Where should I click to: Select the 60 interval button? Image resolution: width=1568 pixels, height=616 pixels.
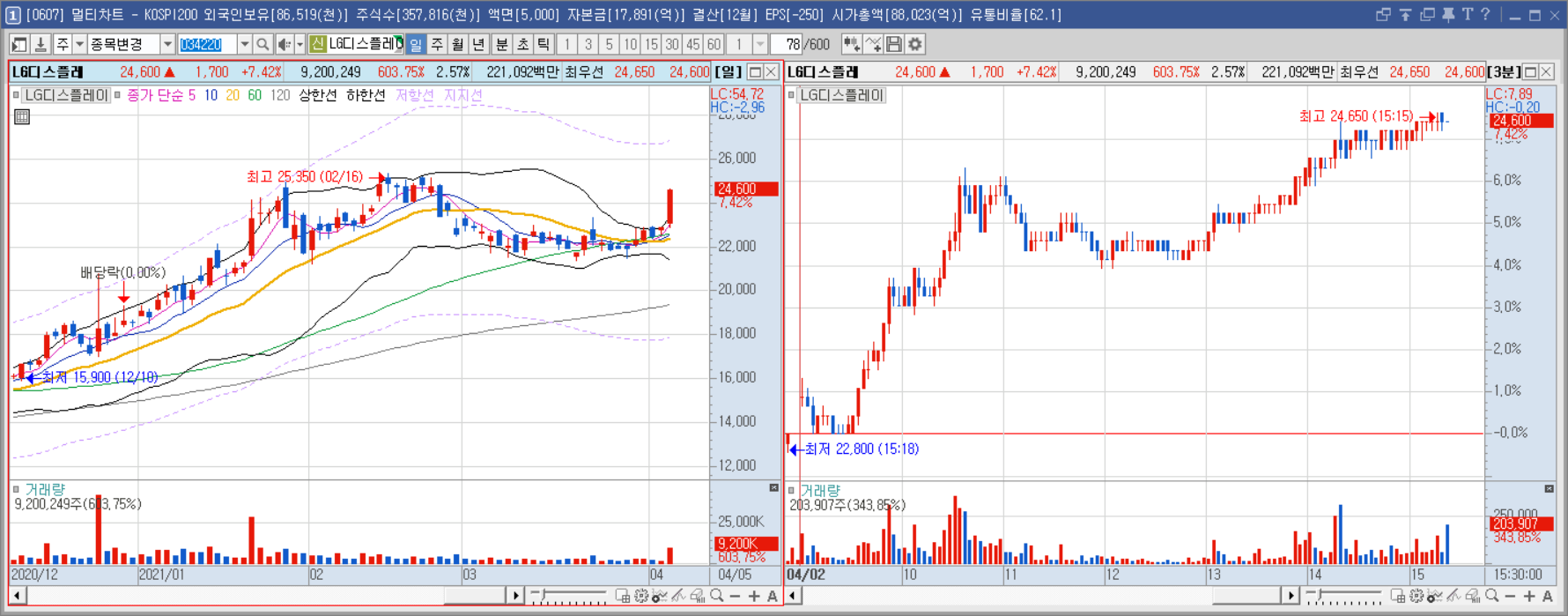coord(714,44)
